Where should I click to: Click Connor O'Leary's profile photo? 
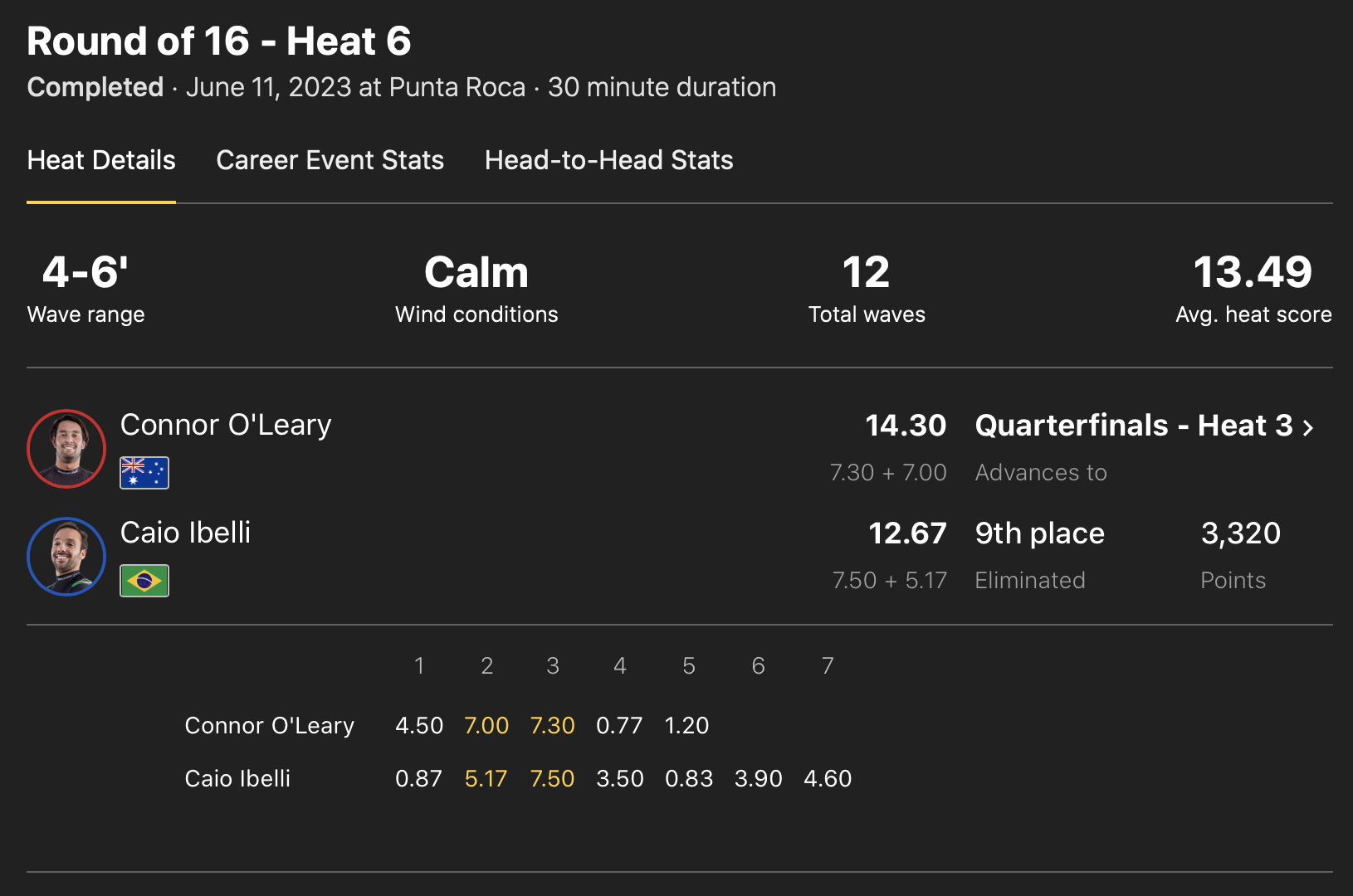click(x=66, y=449)
